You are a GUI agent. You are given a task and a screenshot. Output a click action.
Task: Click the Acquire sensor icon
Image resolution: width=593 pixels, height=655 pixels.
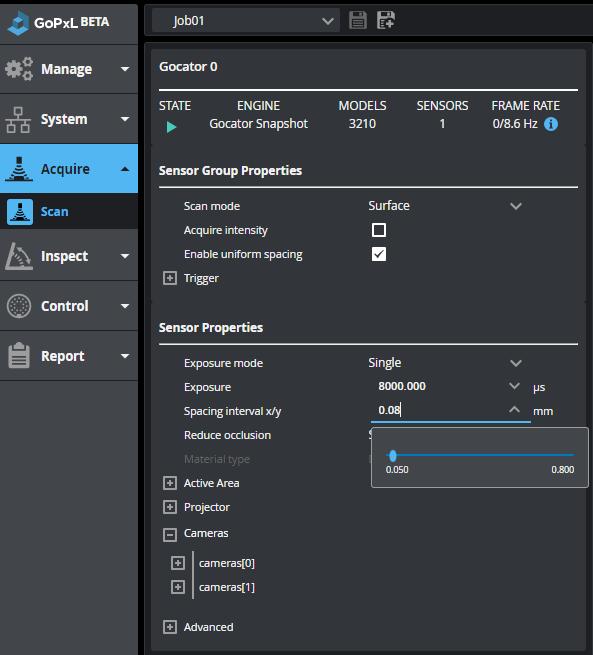point(19,169)
